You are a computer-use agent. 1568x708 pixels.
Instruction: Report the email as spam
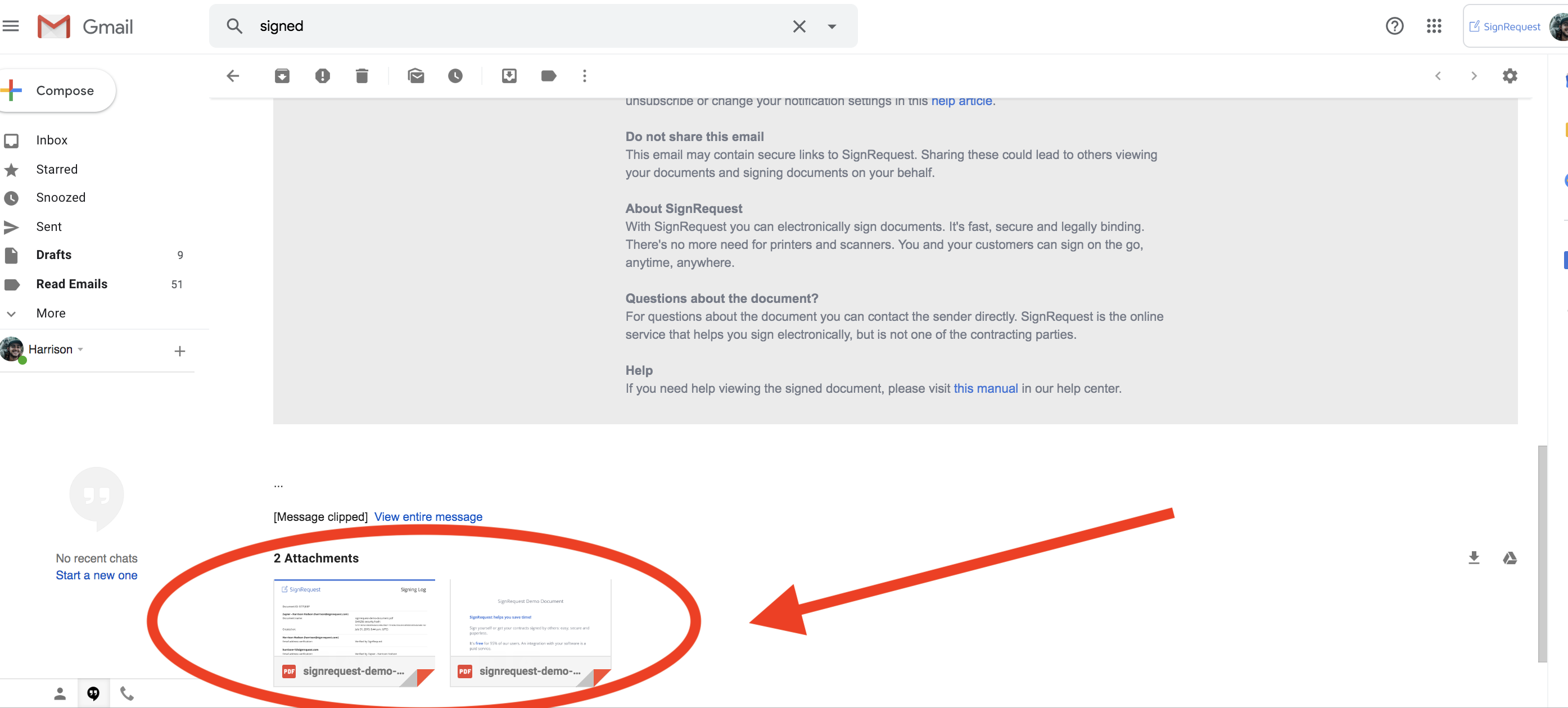tap(323, 75)
